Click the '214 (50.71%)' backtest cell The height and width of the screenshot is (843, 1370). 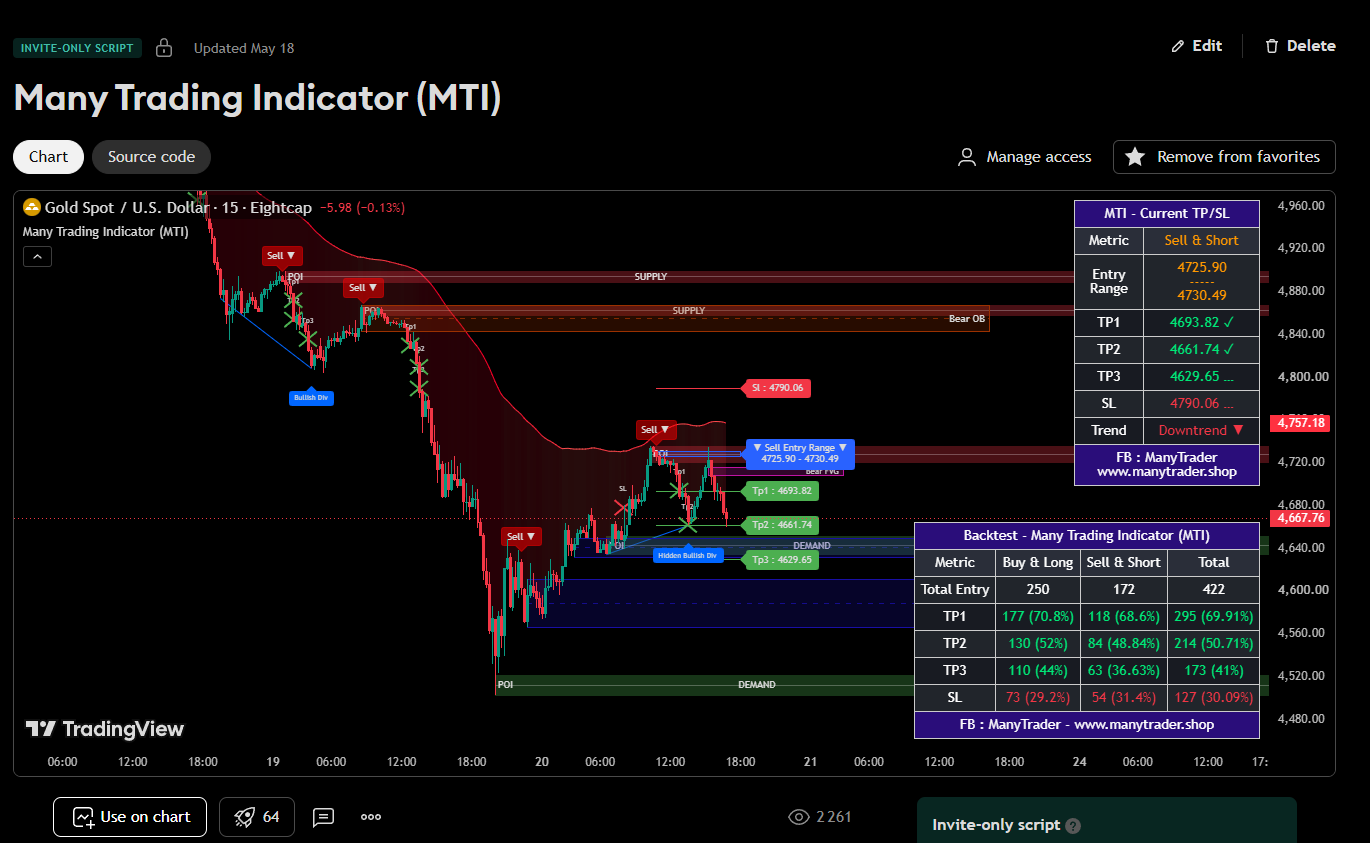tap(1214, 644)
